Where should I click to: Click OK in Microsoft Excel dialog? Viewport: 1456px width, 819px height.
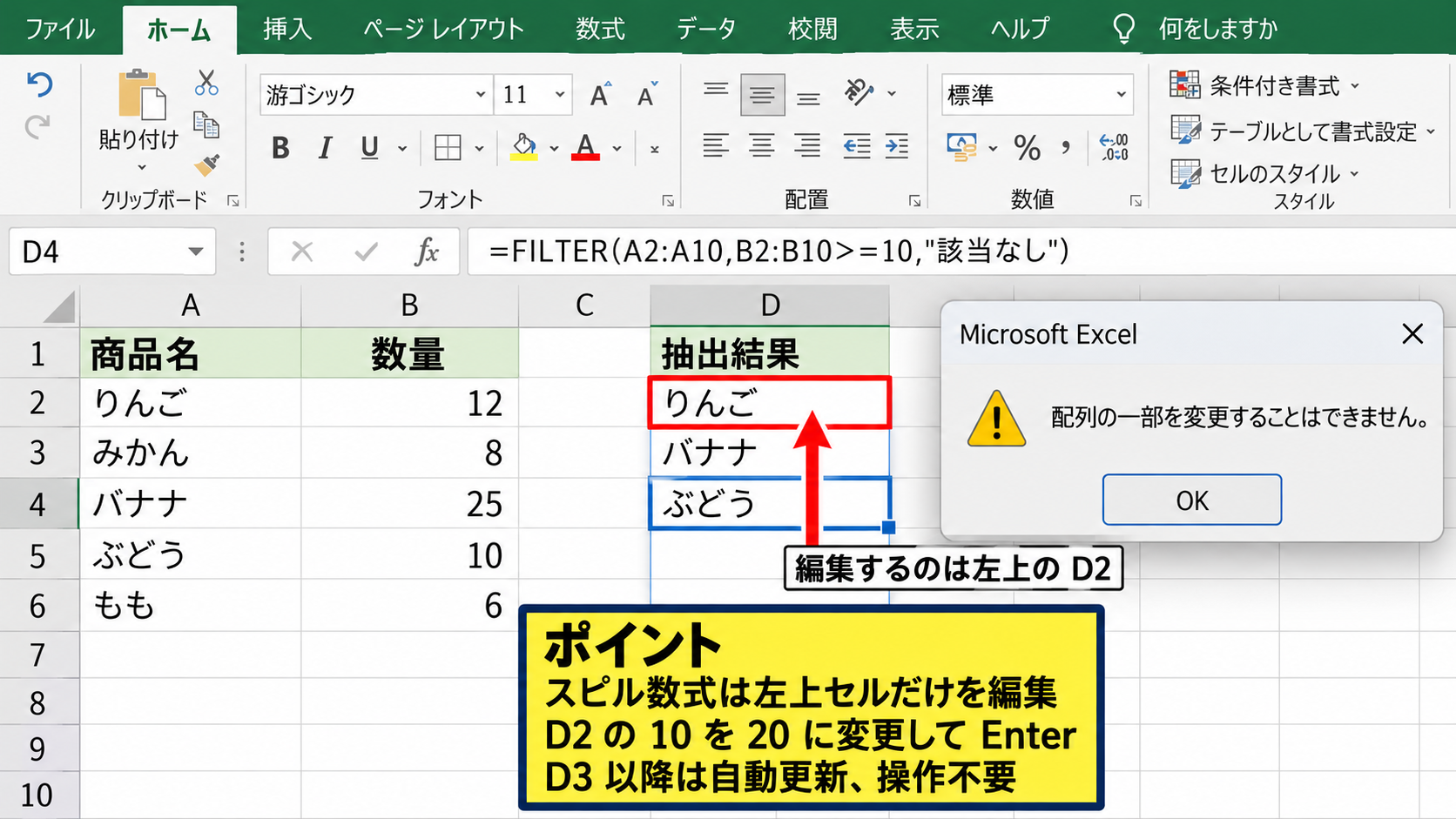[x=1192, y=500]
